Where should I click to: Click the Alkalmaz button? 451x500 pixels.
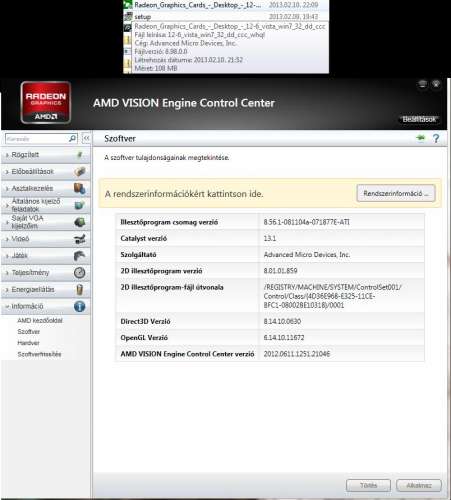click(x=419, y=485)
